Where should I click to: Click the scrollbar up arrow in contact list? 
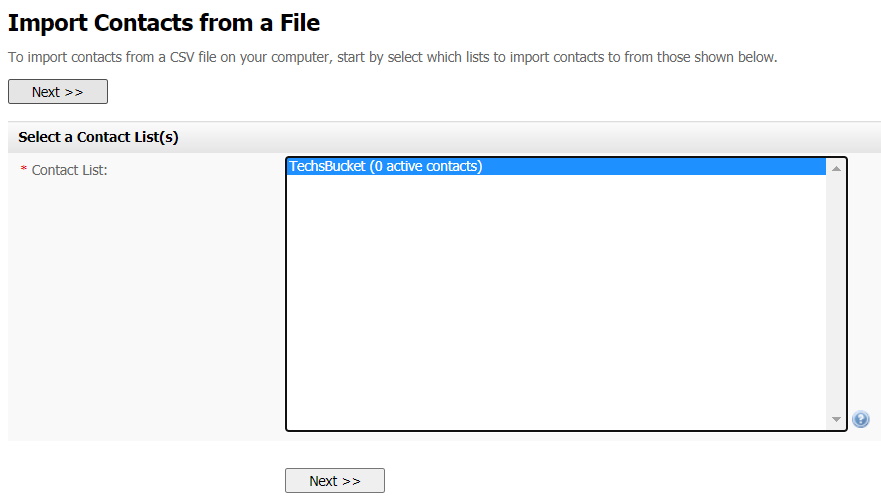pos(836,168)
